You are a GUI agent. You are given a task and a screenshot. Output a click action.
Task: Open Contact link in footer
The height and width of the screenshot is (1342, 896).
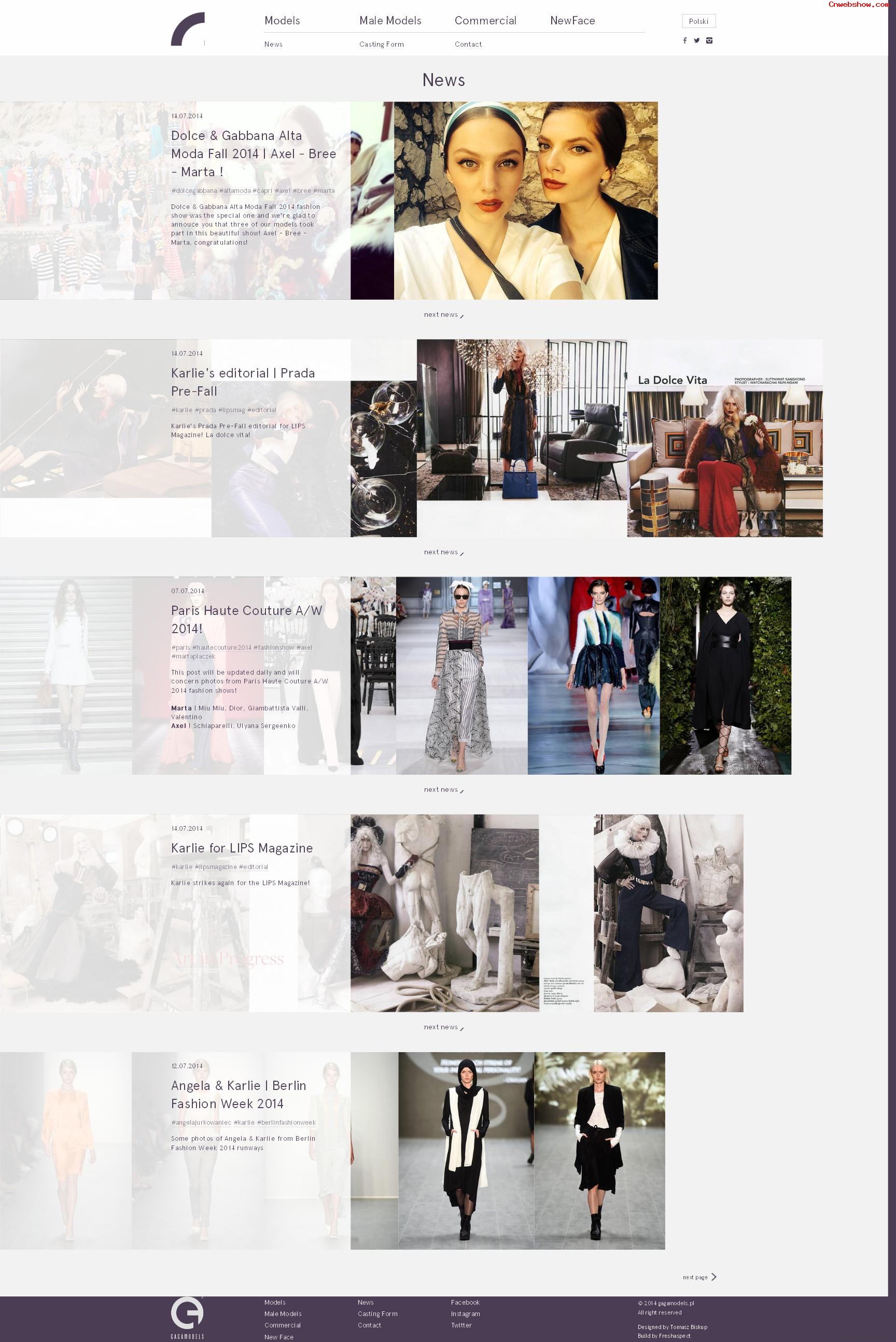coord(369,1325)
